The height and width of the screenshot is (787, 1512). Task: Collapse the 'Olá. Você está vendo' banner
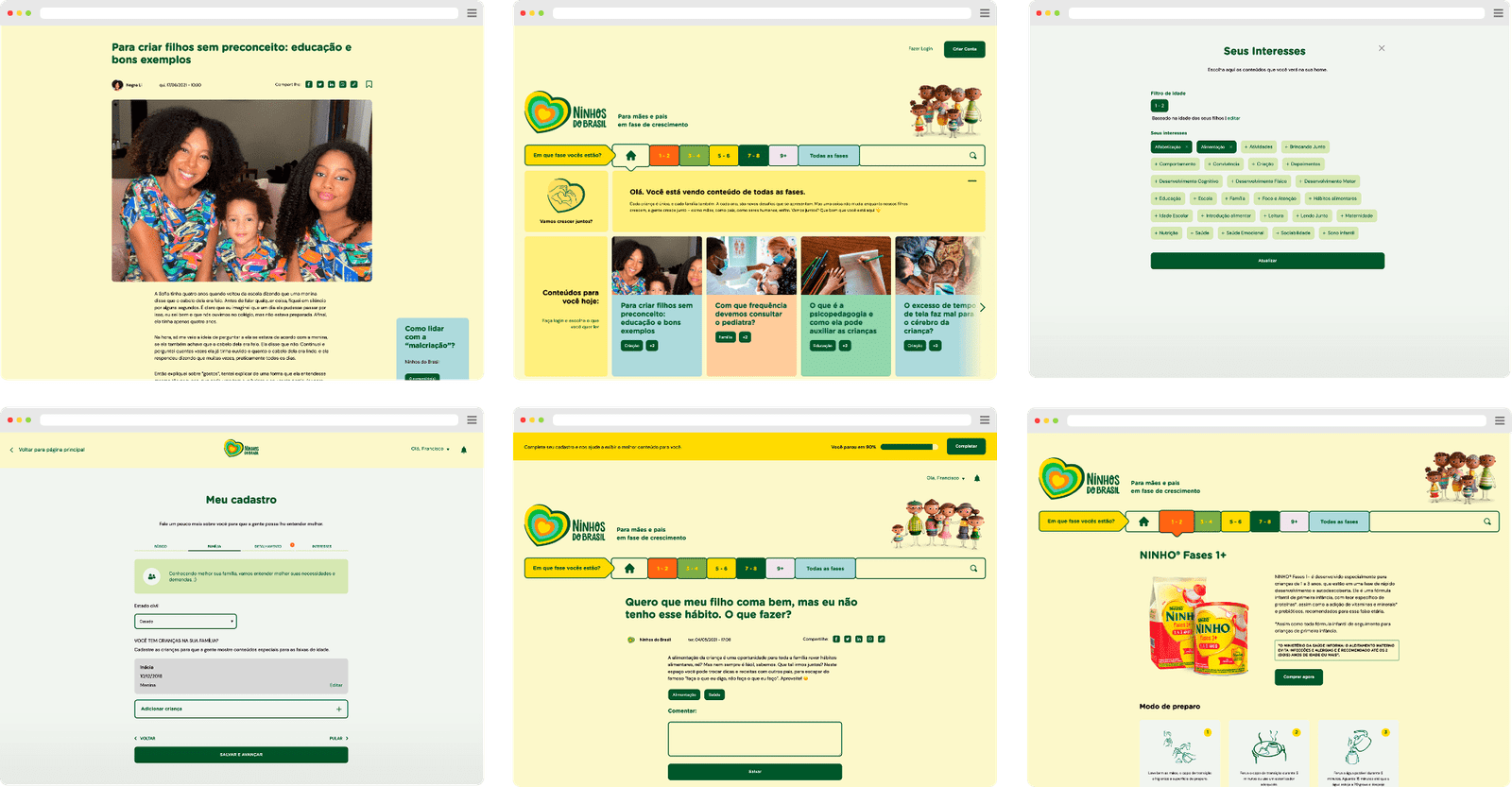click(x=971, y=180)
